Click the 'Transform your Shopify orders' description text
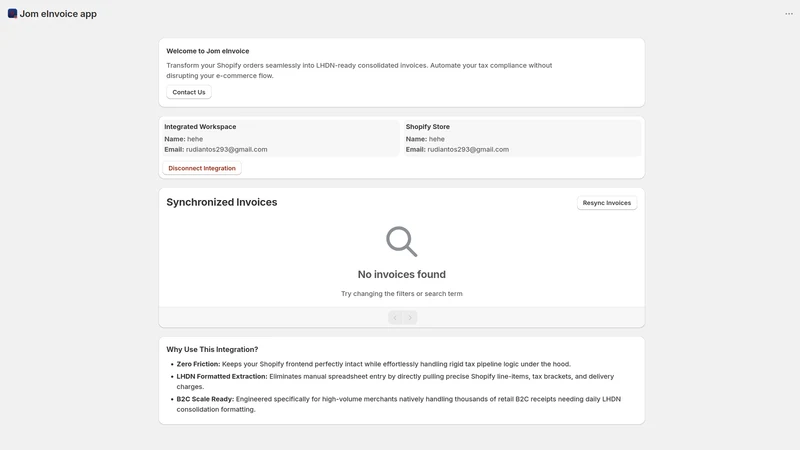 coord(359,70)
